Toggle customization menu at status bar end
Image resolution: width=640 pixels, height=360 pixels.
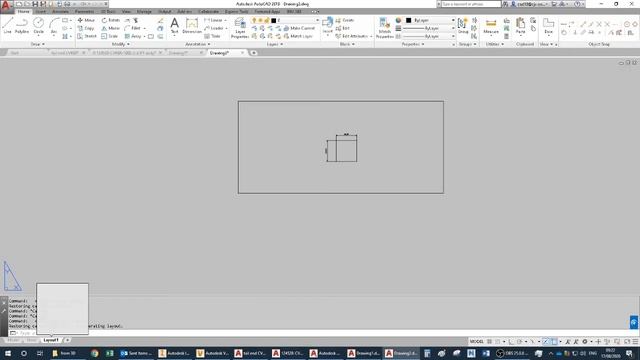coord(636,341)
